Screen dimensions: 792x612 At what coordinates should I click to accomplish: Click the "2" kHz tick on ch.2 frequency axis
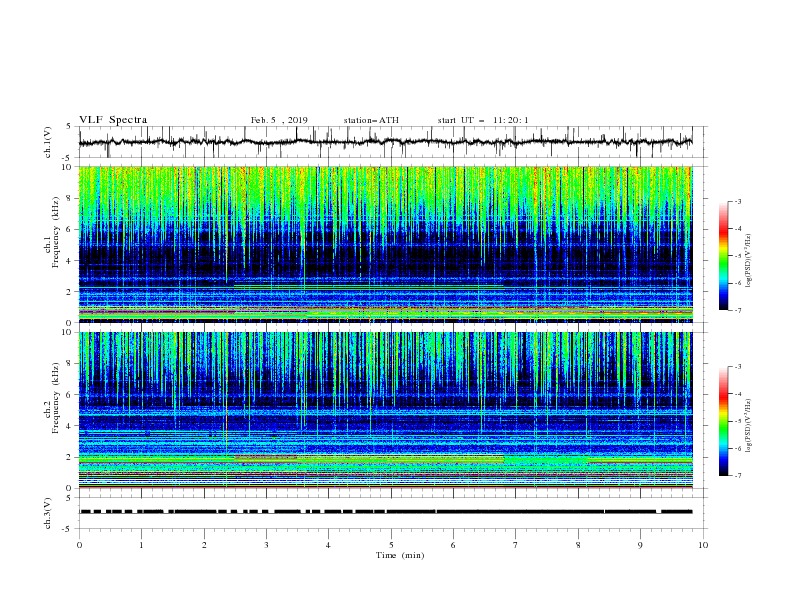(x=70, y=457)
